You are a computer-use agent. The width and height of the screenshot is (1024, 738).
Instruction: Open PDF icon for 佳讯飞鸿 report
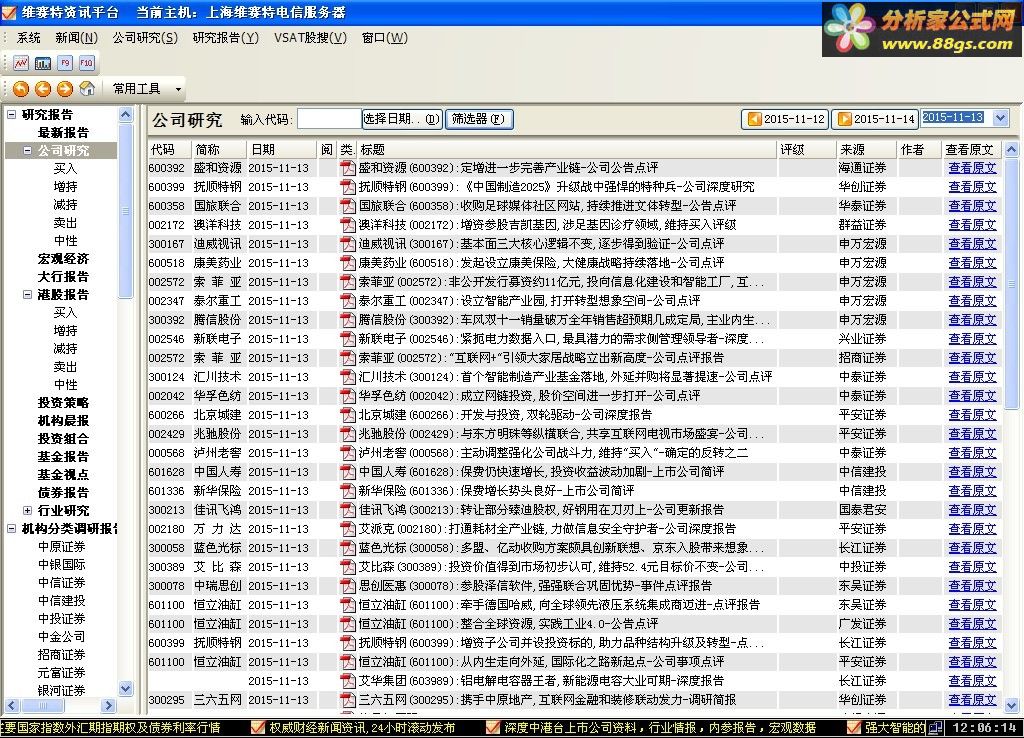(x=348, y=509)
